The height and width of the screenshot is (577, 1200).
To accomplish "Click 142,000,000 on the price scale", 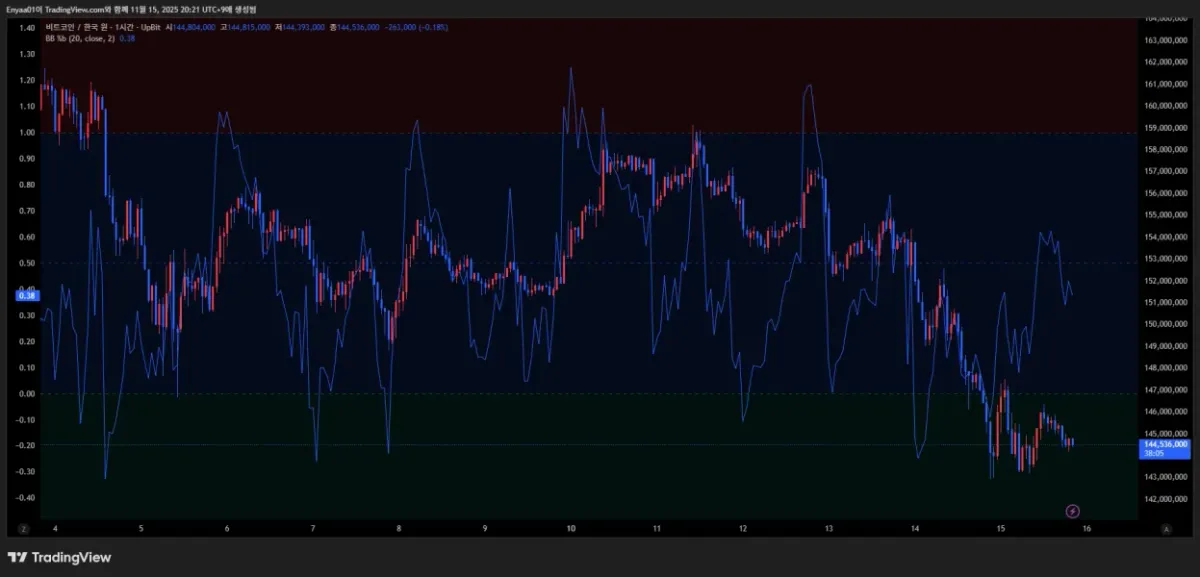I will pyautogui.click(x=1165, y=499).
